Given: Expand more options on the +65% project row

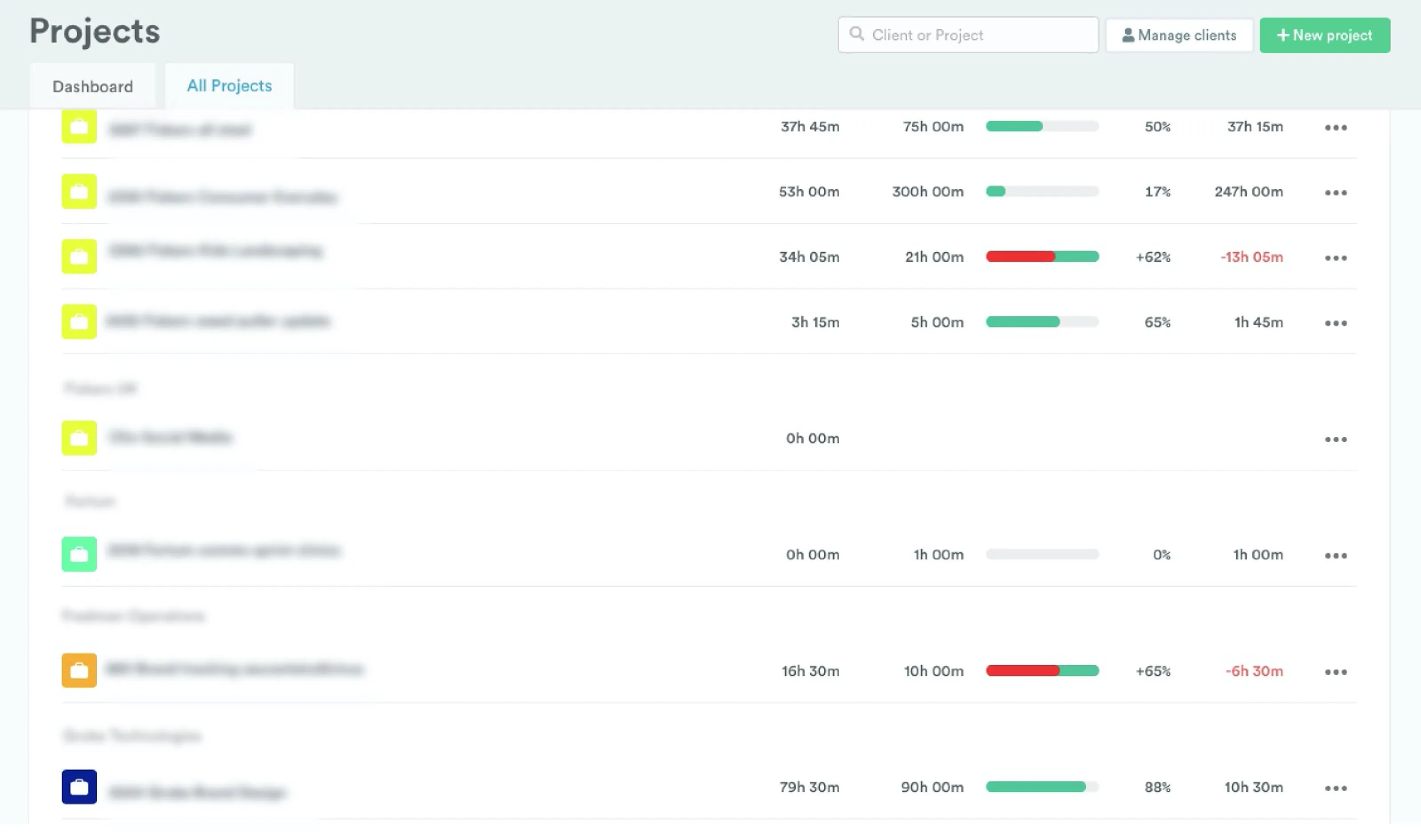Looking at the screenshot, I should (x=1335, y=671).
